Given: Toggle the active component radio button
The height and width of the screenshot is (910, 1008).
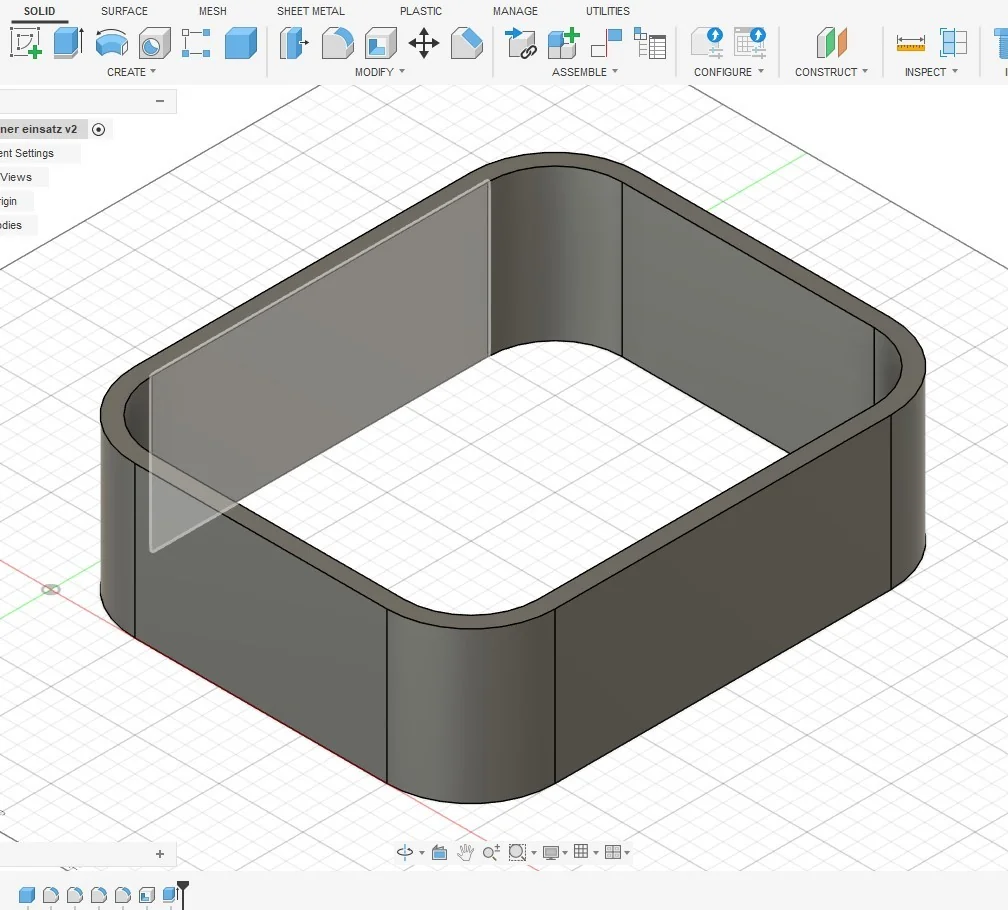Looking at the screenshot, I should coord(98,129).
